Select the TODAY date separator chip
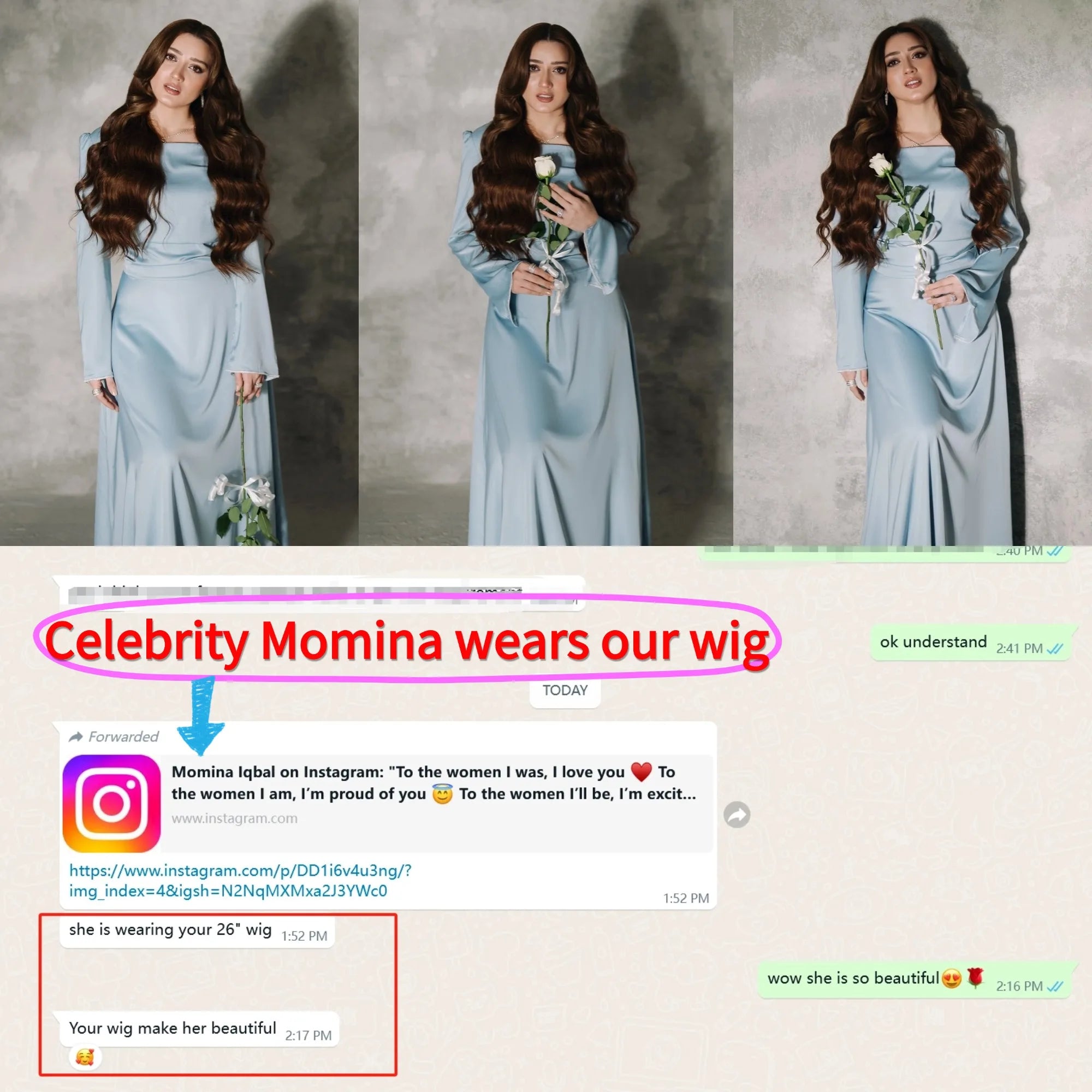The width and height of the screenshot is (1092, 1092). [565, 690]
